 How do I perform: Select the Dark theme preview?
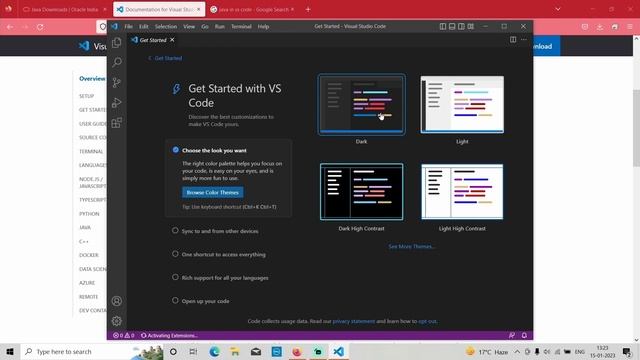click(362, 104)
